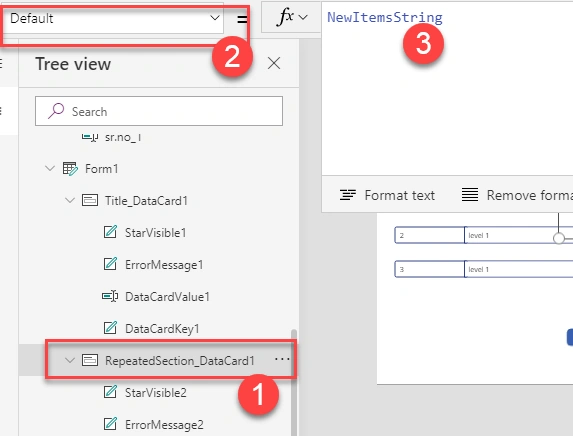Open the Default property dropdown

(x=113, y=18)
